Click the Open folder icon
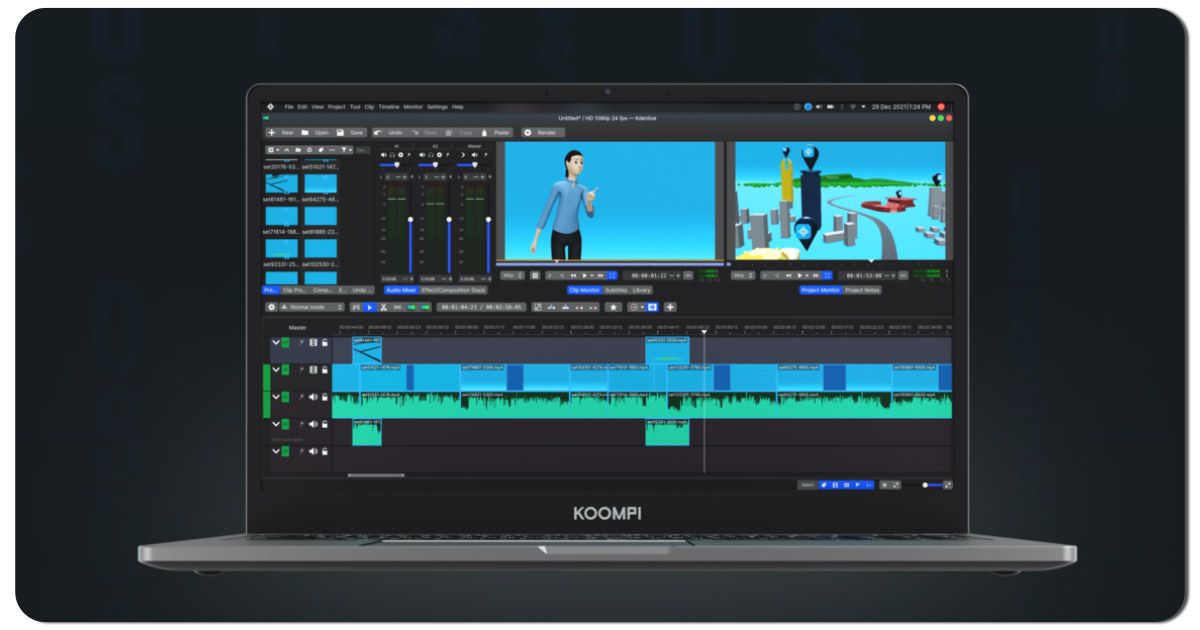1200x630 pixels. (305, 132)
